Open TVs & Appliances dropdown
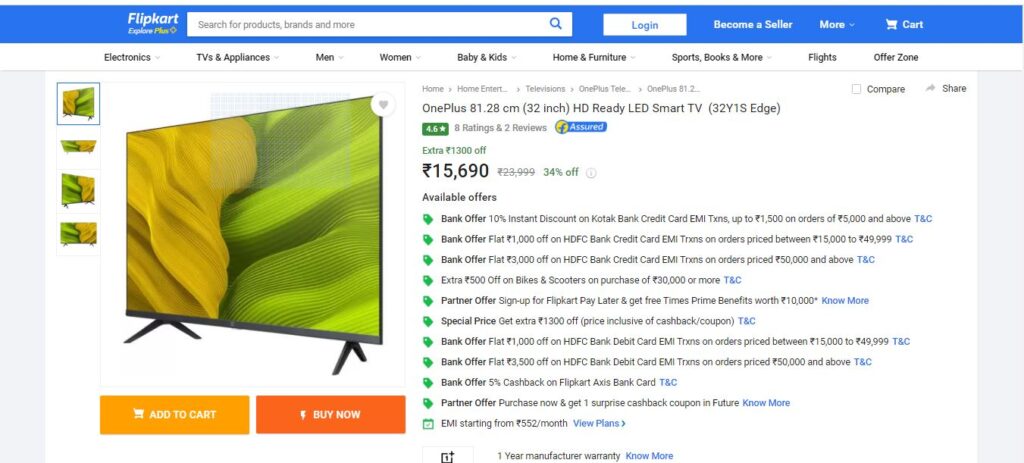Viewport: 1024px width, 463px height. click(x=238, y=57)
